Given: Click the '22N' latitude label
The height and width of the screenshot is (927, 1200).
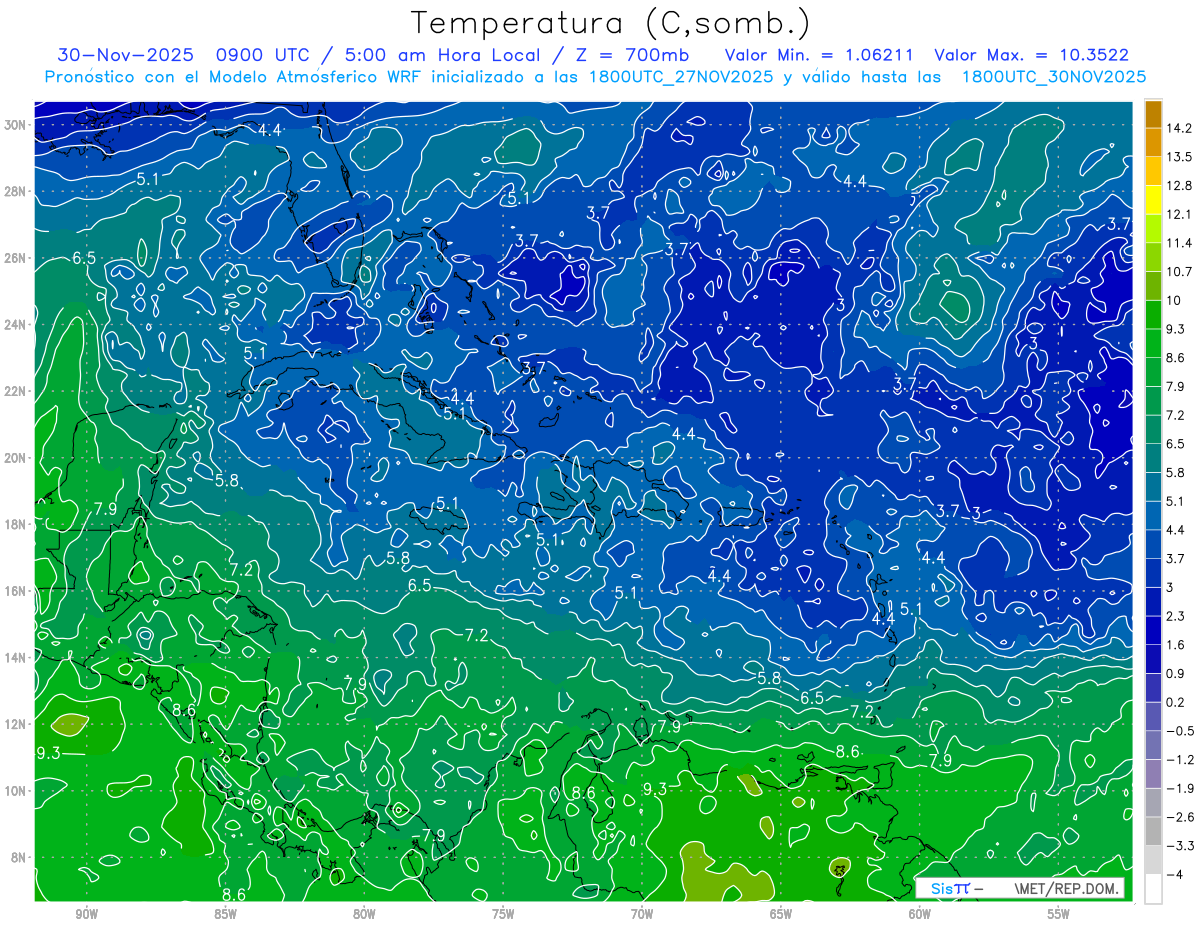Looking at the screenshot, I should (x=14, y=391).
